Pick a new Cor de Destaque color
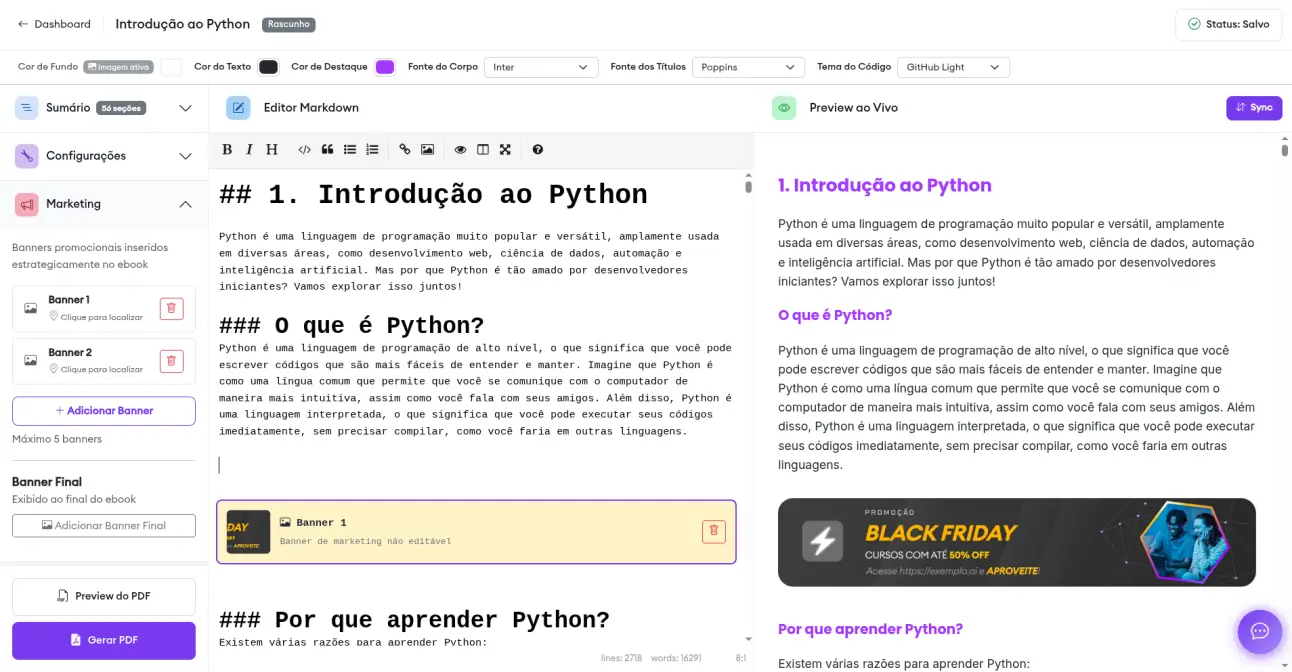The height and width of the screenshot is (672, 1292). tap(384, 67)
